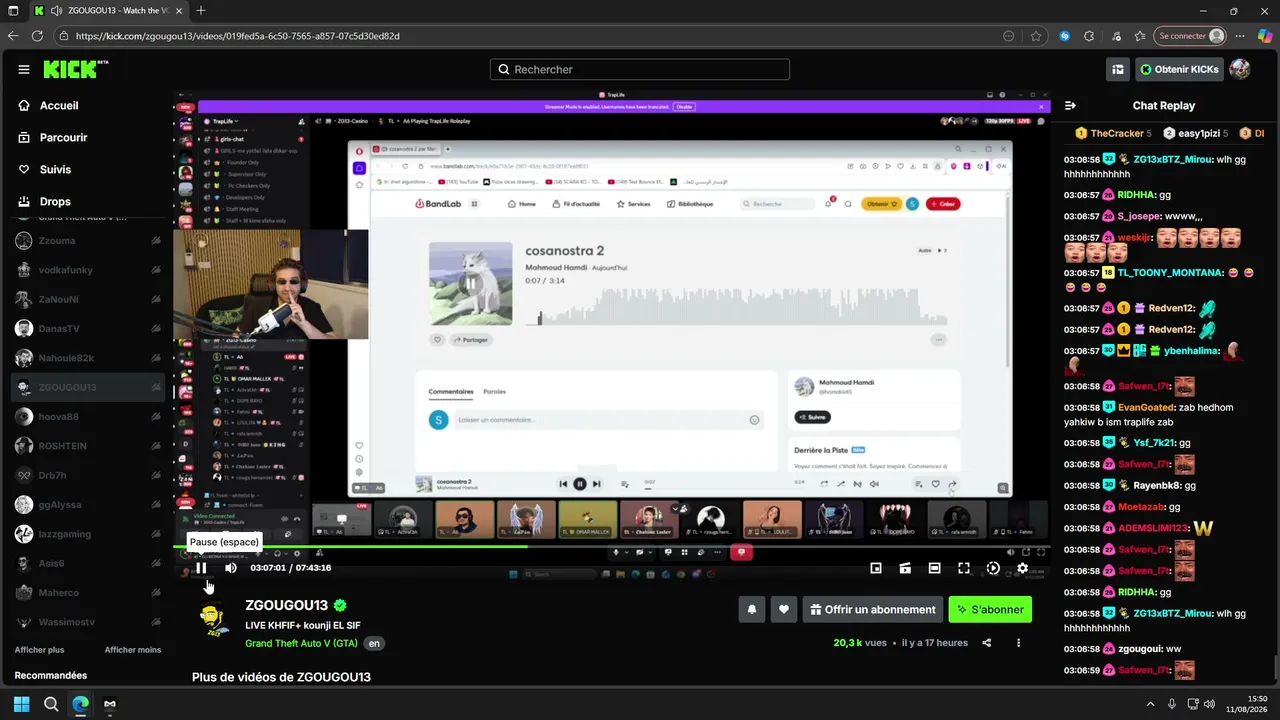
Task: Open the video more options menu
Action: (1019, 643)
